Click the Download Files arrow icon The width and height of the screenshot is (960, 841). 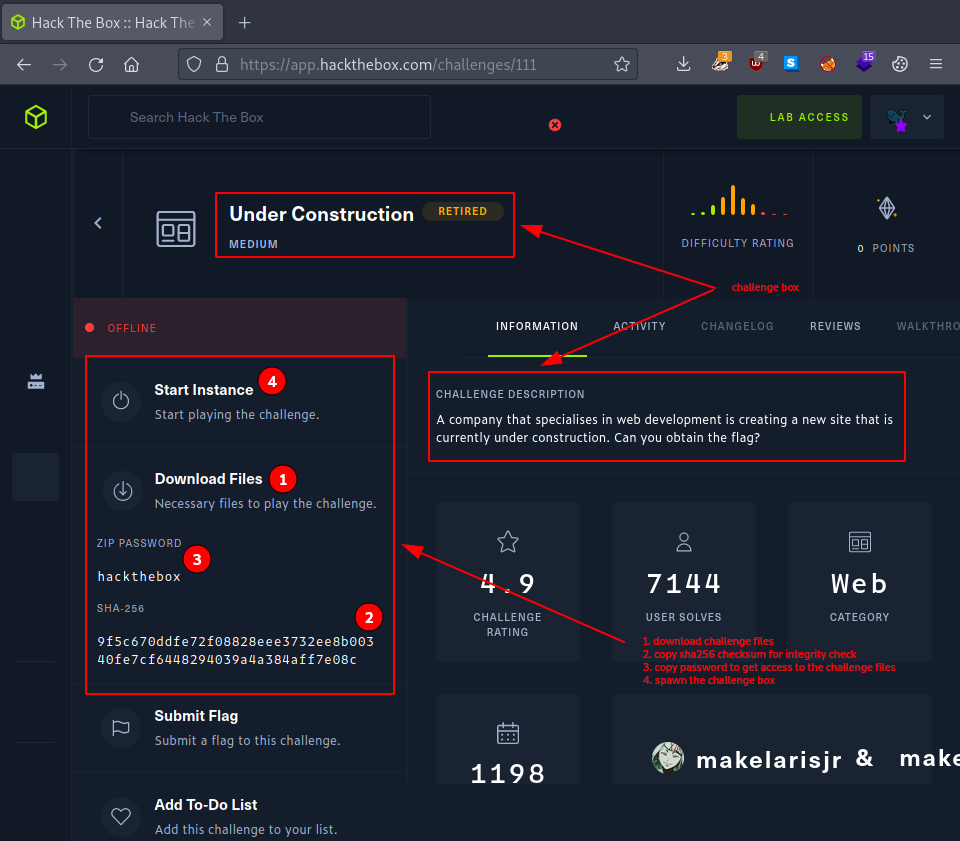[122, 490]
